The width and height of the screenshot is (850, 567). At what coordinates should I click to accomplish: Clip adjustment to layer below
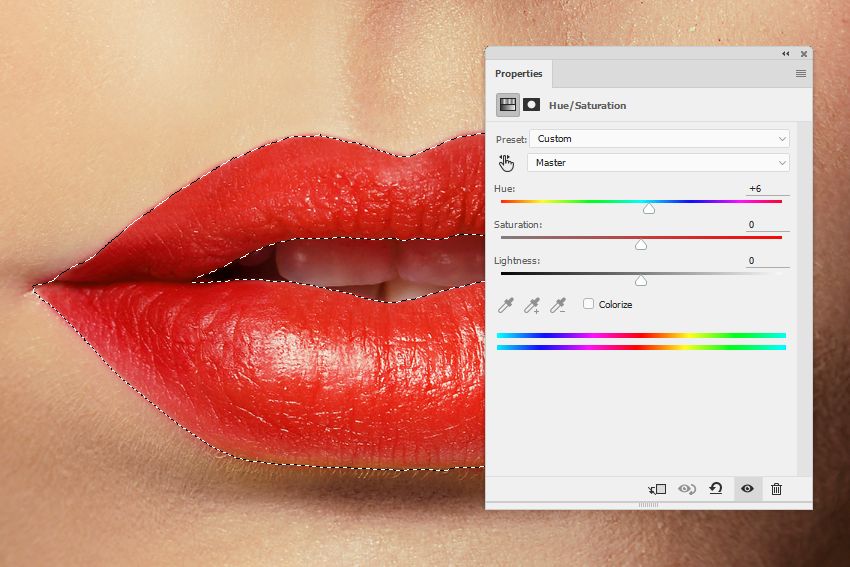[x=658, y=489]
